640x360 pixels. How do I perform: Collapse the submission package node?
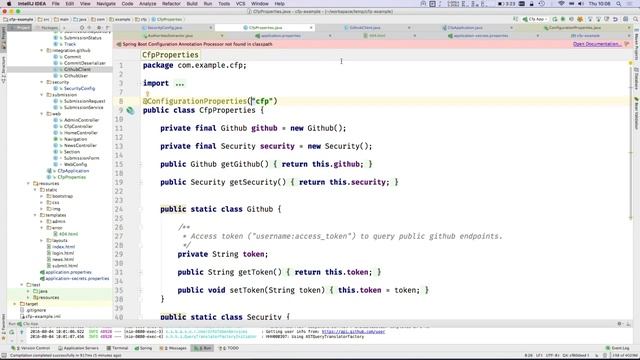(x=42, y=95)
